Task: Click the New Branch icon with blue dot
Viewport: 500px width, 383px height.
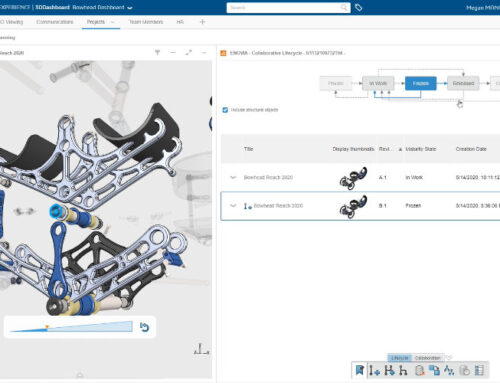Action: click(389, 370)
